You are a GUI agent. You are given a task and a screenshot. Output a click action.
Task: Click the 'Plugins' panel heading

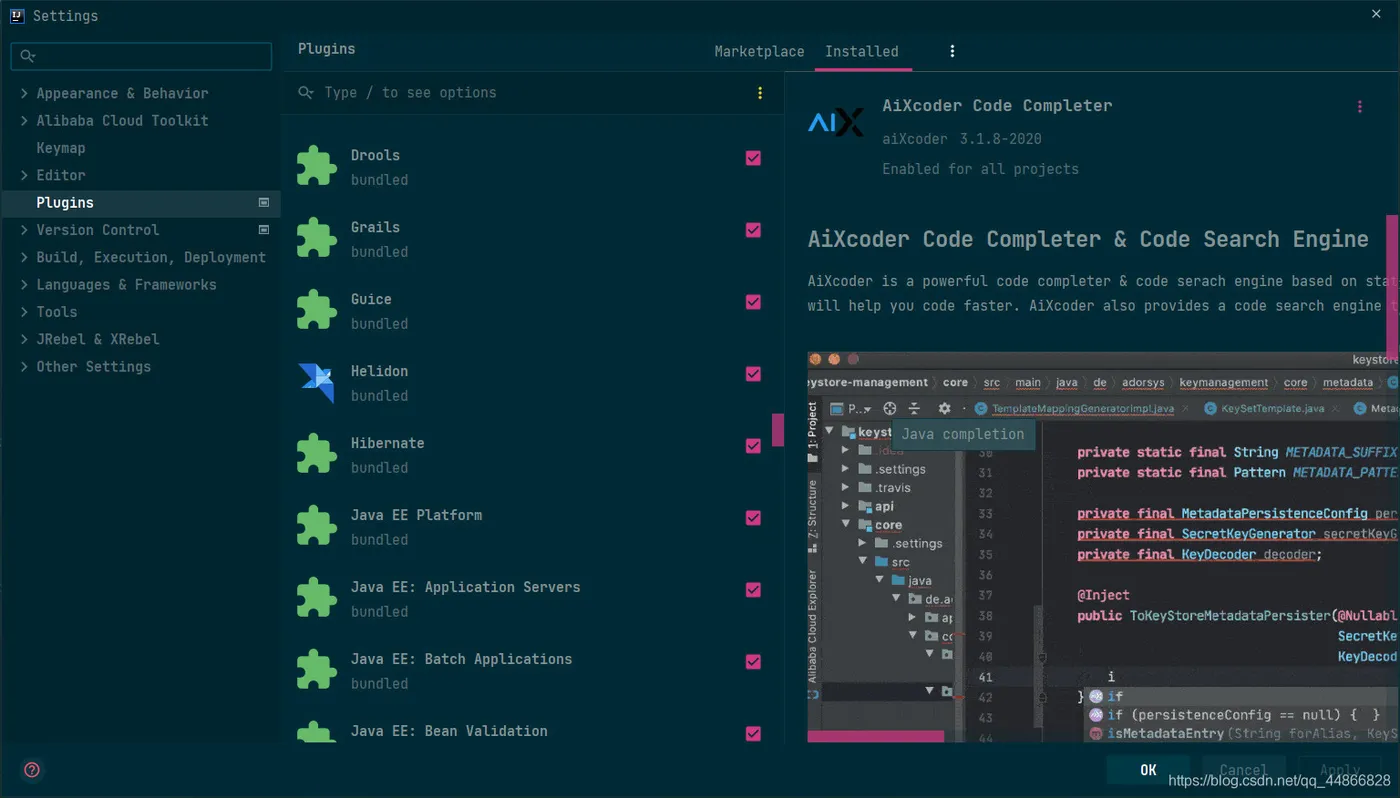click(326, 49)
